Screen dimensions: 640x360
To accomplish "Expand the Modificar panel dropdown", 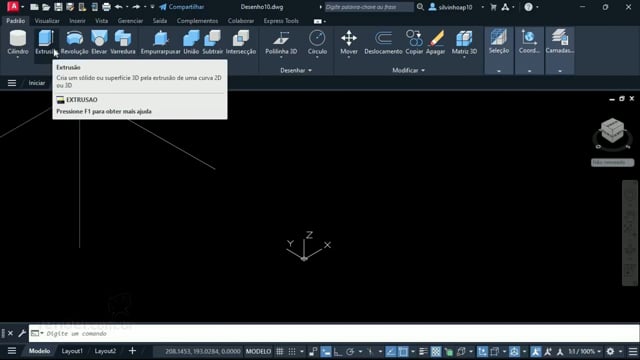I will point(409,70).
